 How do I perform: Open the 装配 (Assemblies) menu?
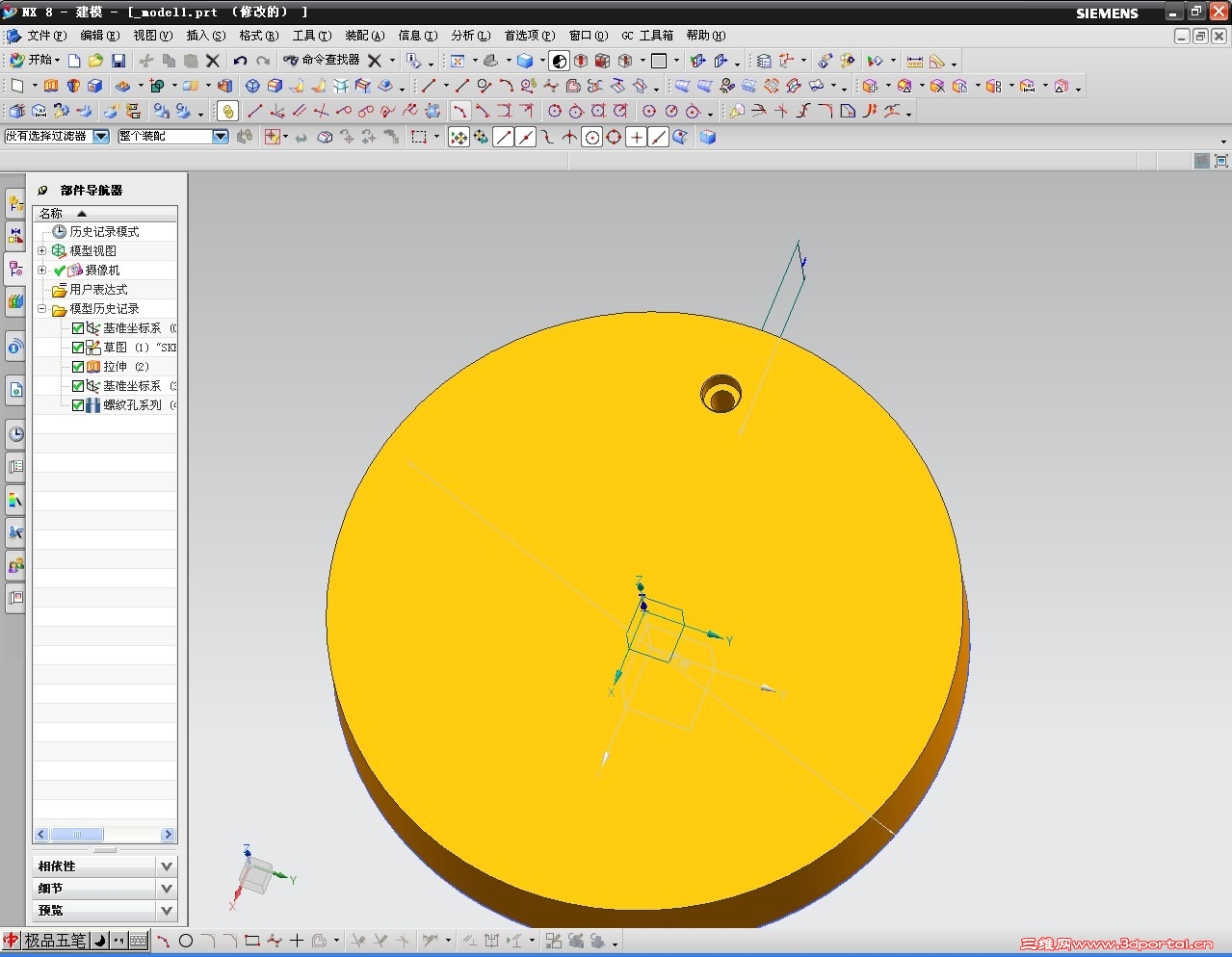pyautogui.click(x=364, y=36)
